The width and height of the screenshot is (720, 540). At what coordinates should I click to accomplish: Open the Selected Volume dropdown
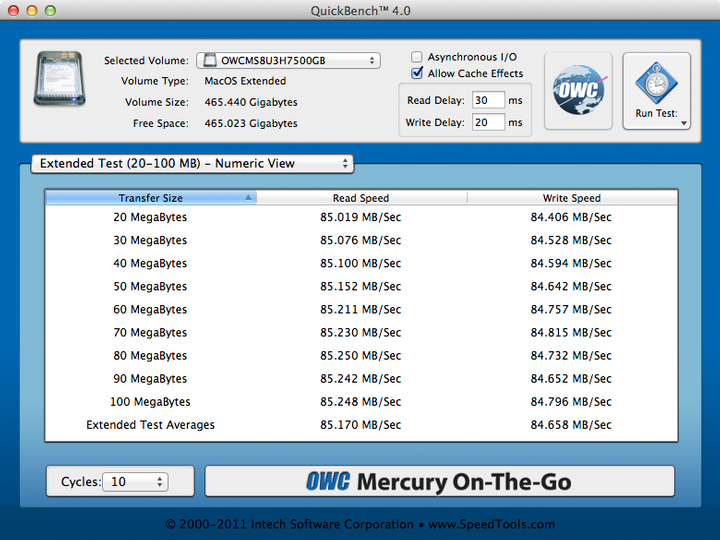pos(288,61)
